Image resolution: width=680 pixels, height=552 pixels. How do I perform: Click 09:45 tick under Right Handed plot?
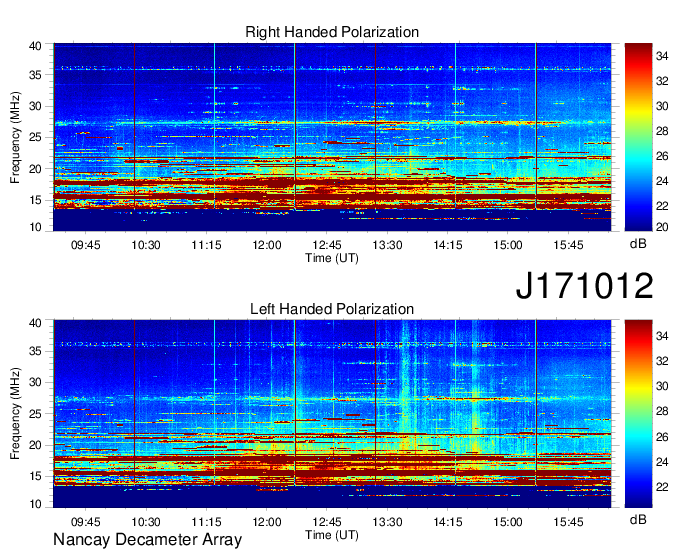pyautogui.click(x=85, y=245)
